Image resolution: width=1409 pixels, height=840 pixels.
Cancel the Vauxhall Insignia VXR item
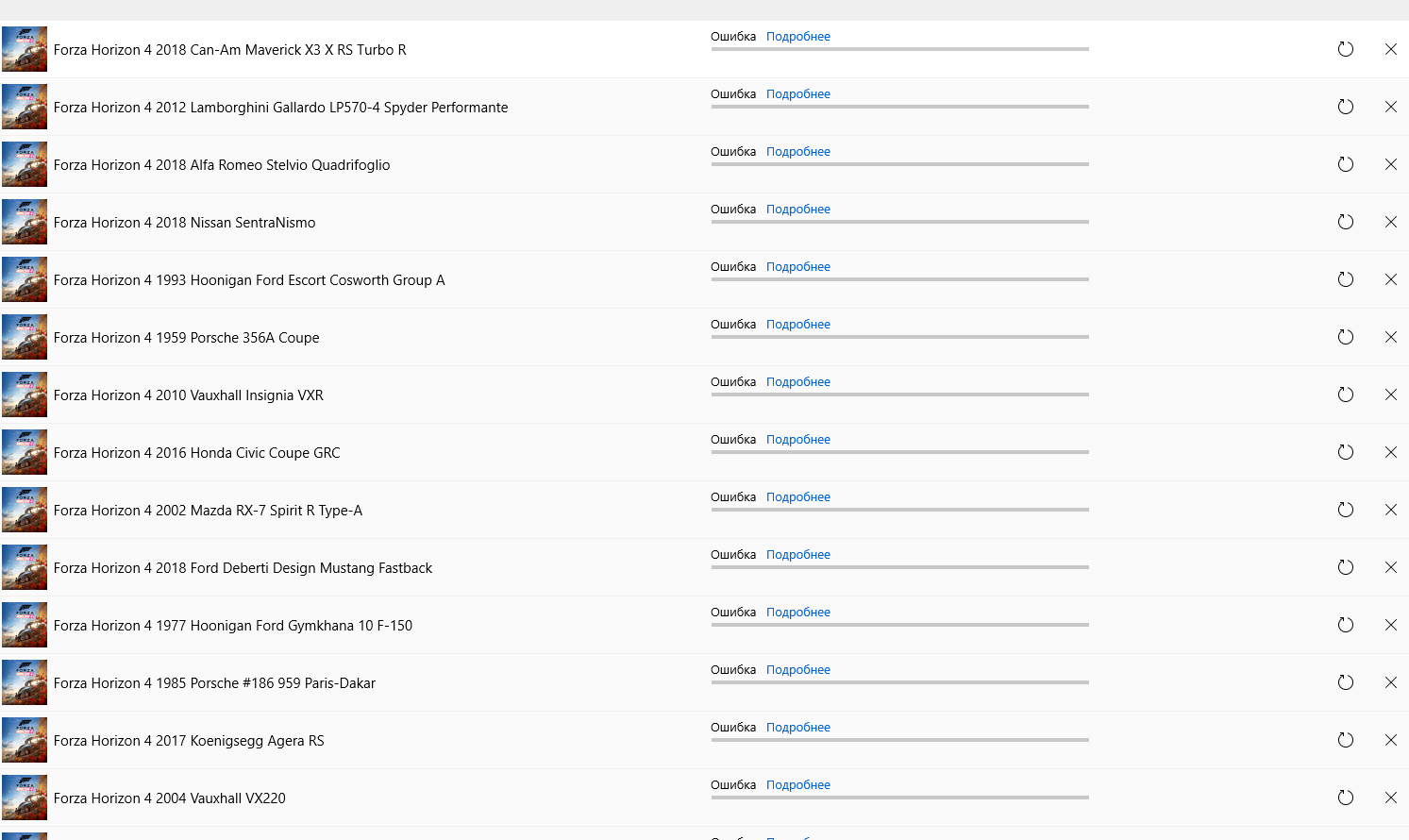(x=1391, y=395)
